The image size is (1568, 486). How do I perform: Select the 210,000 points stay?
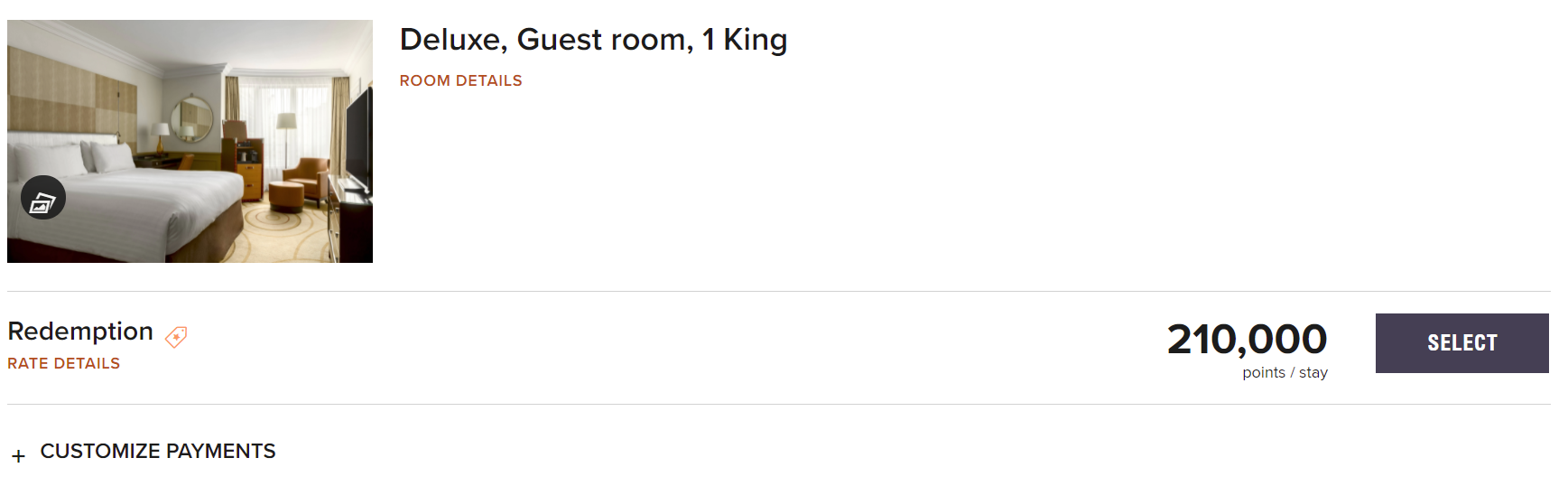point(1461,343)
